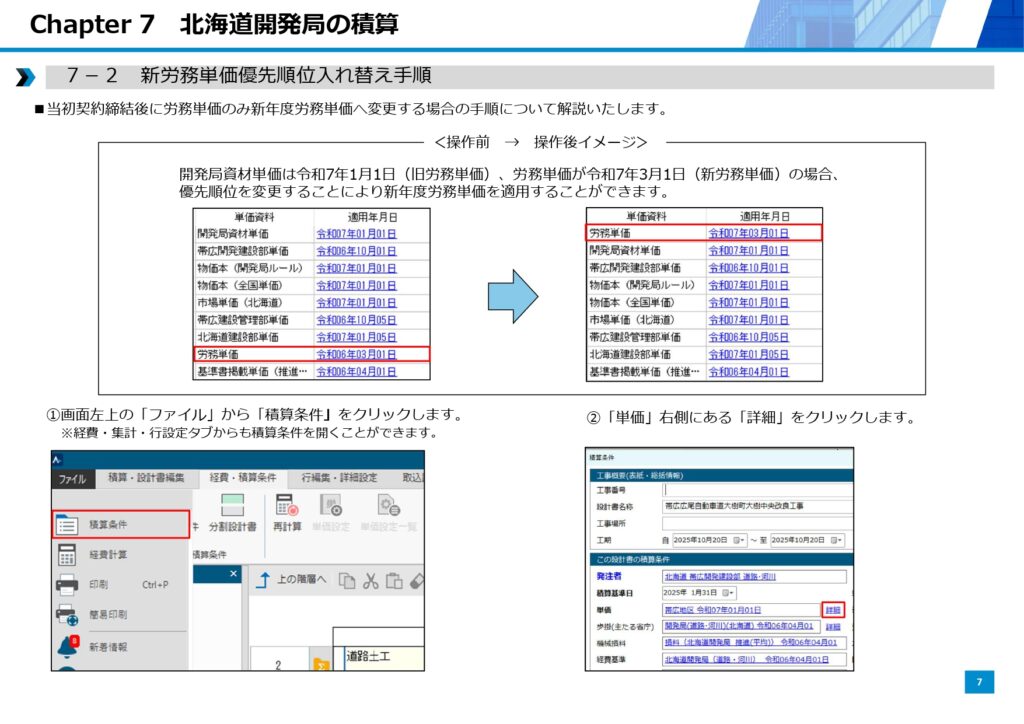Open 新着情報 bell notification icon
The image size is (1024, 724).
(67, 646)
